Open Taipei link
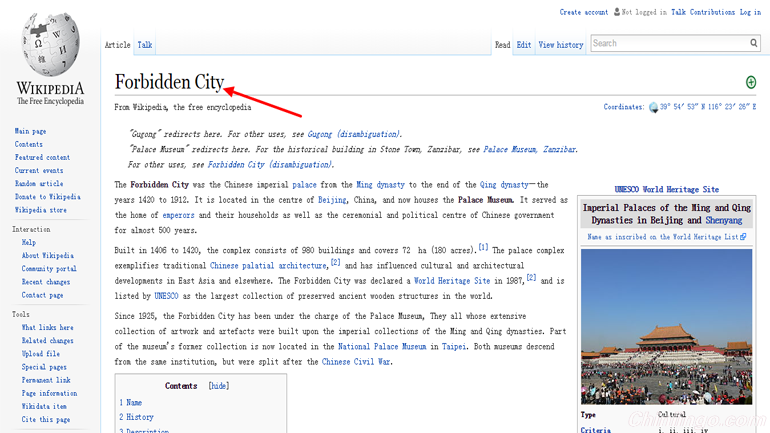 pos(454,347)
